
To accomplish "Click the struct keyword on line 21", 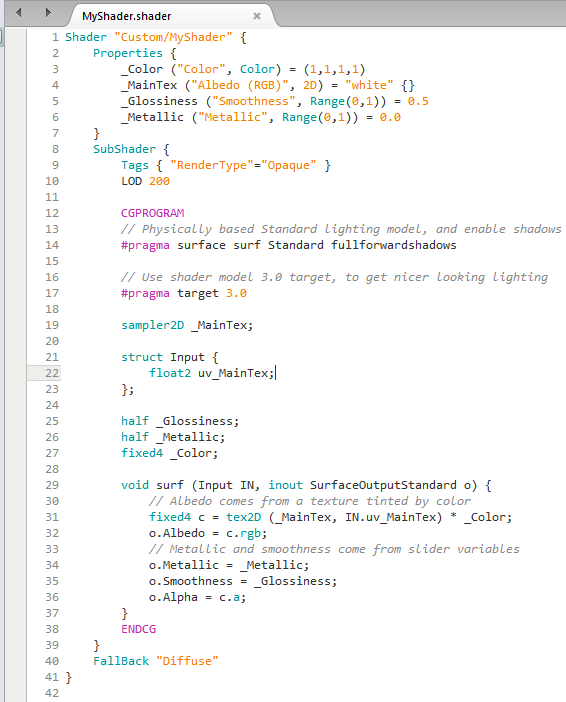I will pyautogui.click(x=142, y=357).
